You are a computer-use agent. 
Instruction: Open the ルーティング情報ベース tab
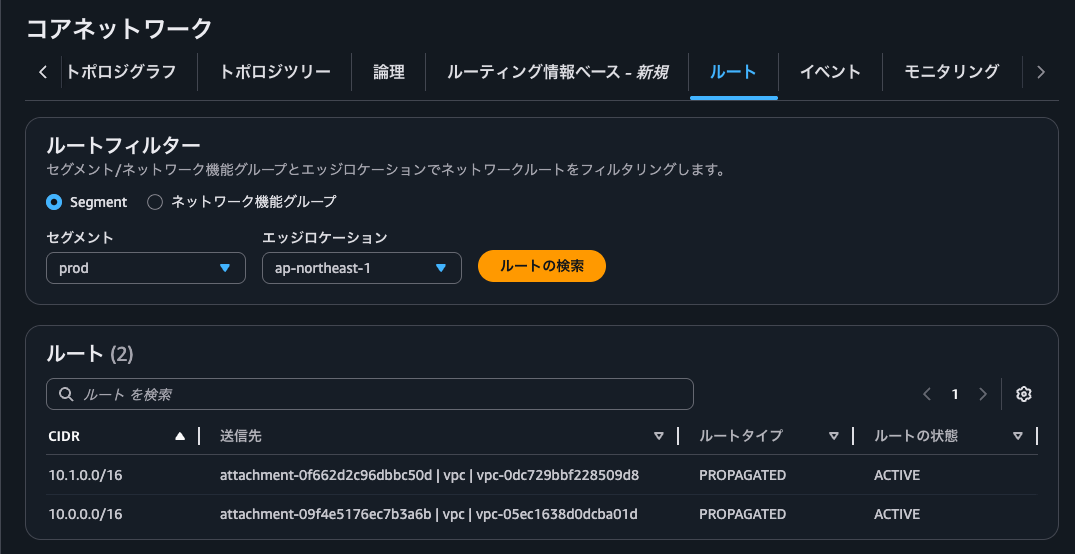557,72
